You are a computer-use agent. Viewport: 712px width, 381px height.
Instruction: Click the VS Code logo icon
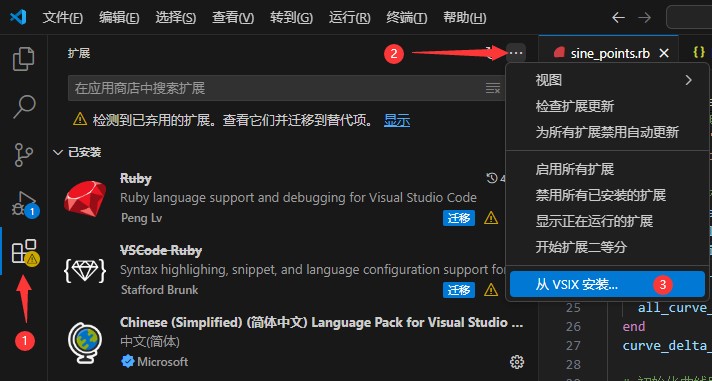19,18
